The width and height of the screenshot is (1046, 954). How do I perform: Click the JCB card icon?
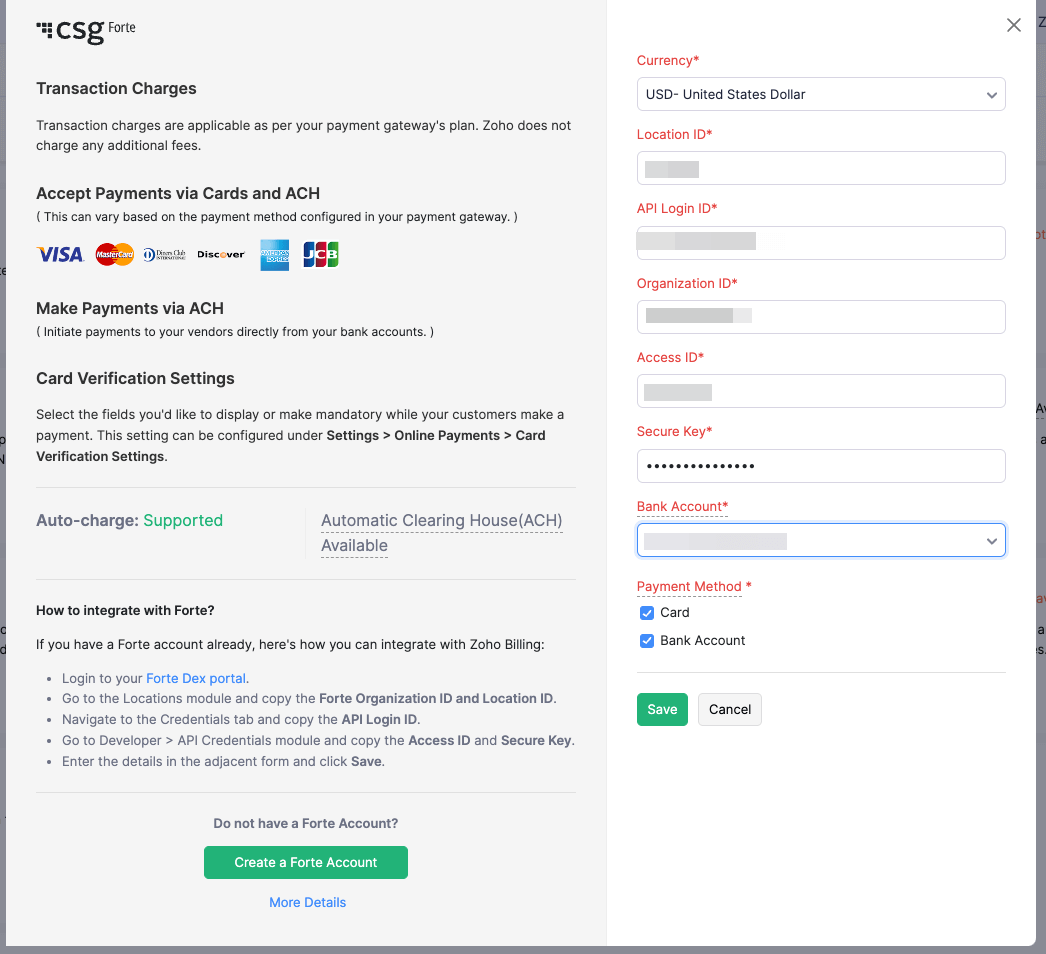pyautogui.click(x=321, y=255)
